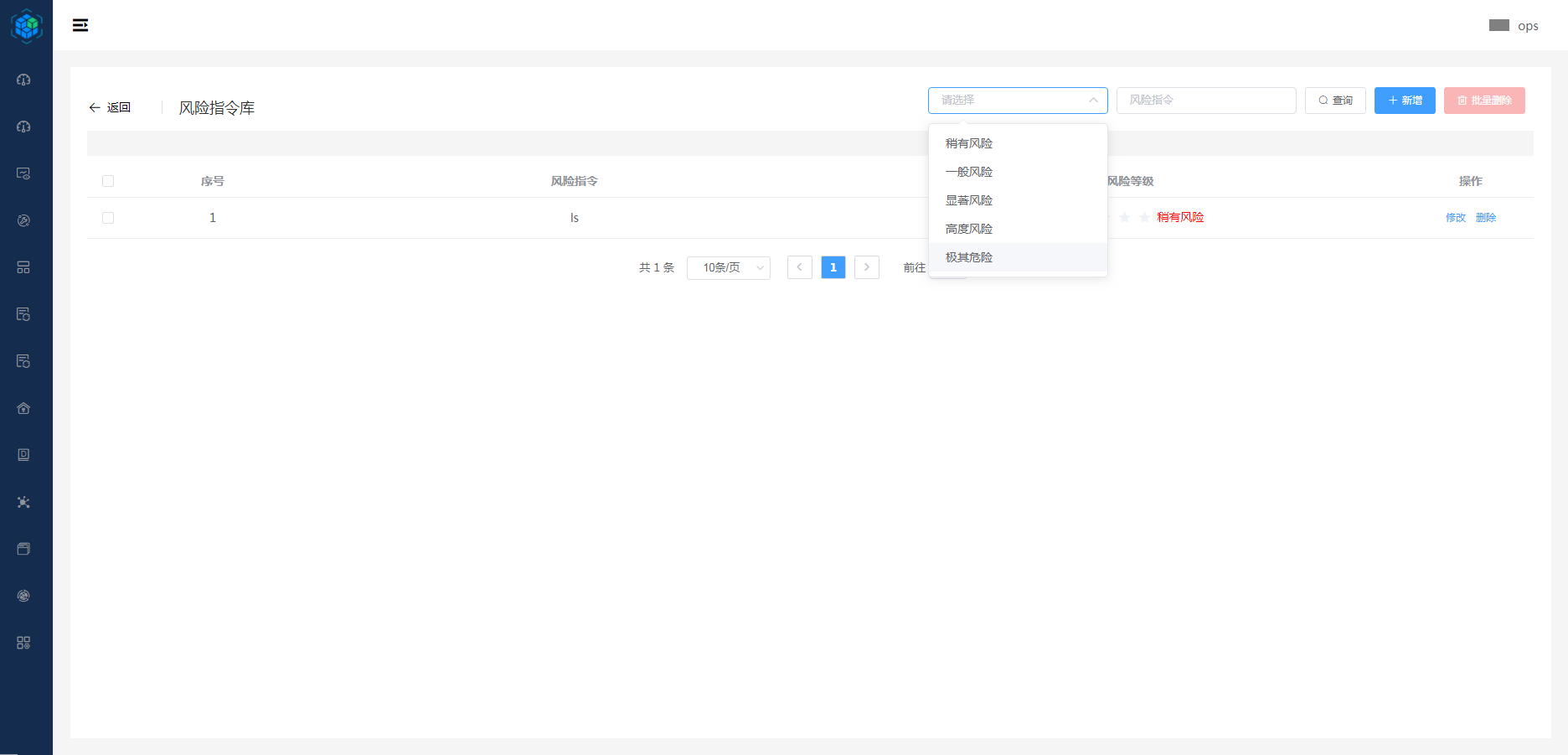1568x755 pixels.
Task: Focus the 风险指令 search input field
Action: tap(1205, 101)
